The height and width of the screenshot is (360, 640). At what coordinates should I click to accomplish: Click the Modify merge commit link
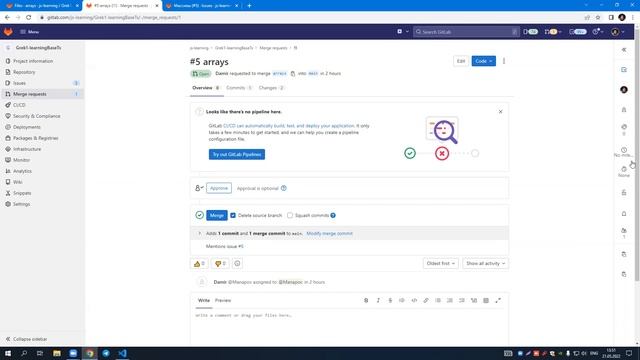329,233
